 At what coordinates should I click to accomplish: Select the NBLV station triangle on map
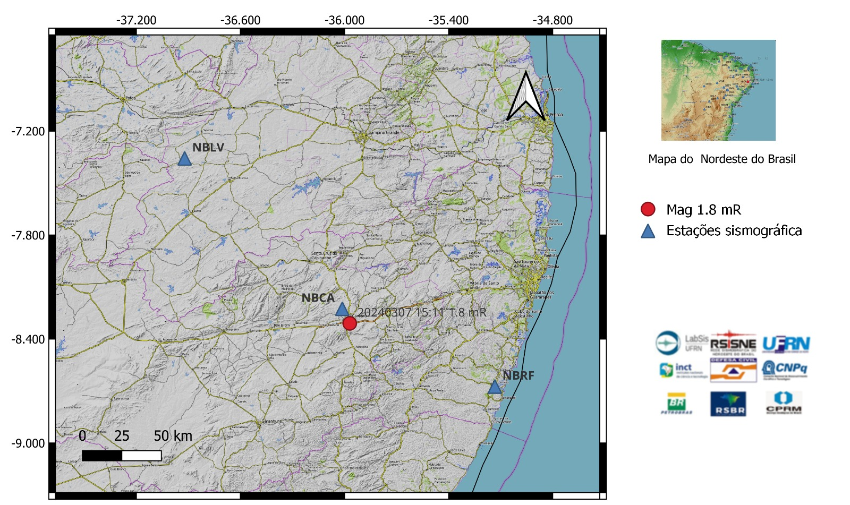(x=184, y=158)
